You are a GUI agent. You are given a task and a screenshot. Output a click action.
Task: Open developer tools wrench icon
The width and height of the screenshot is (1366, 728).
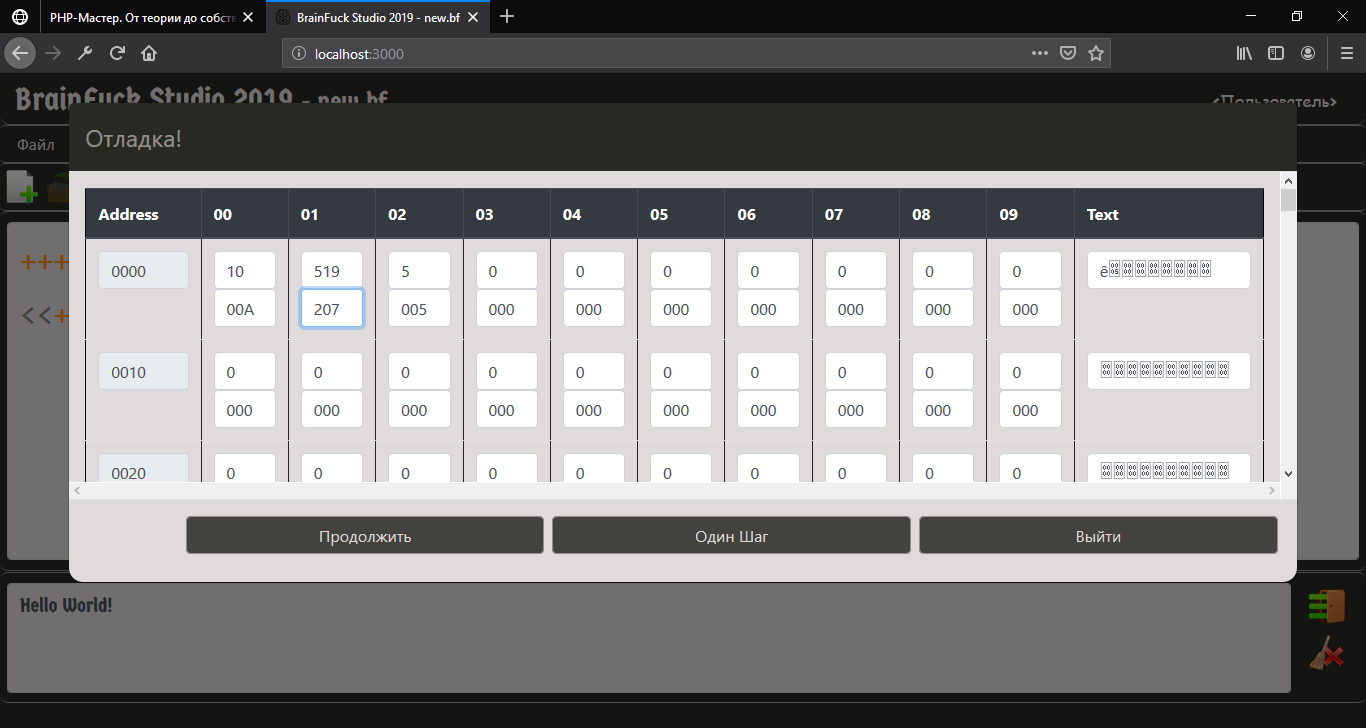[x=85, y=53]
